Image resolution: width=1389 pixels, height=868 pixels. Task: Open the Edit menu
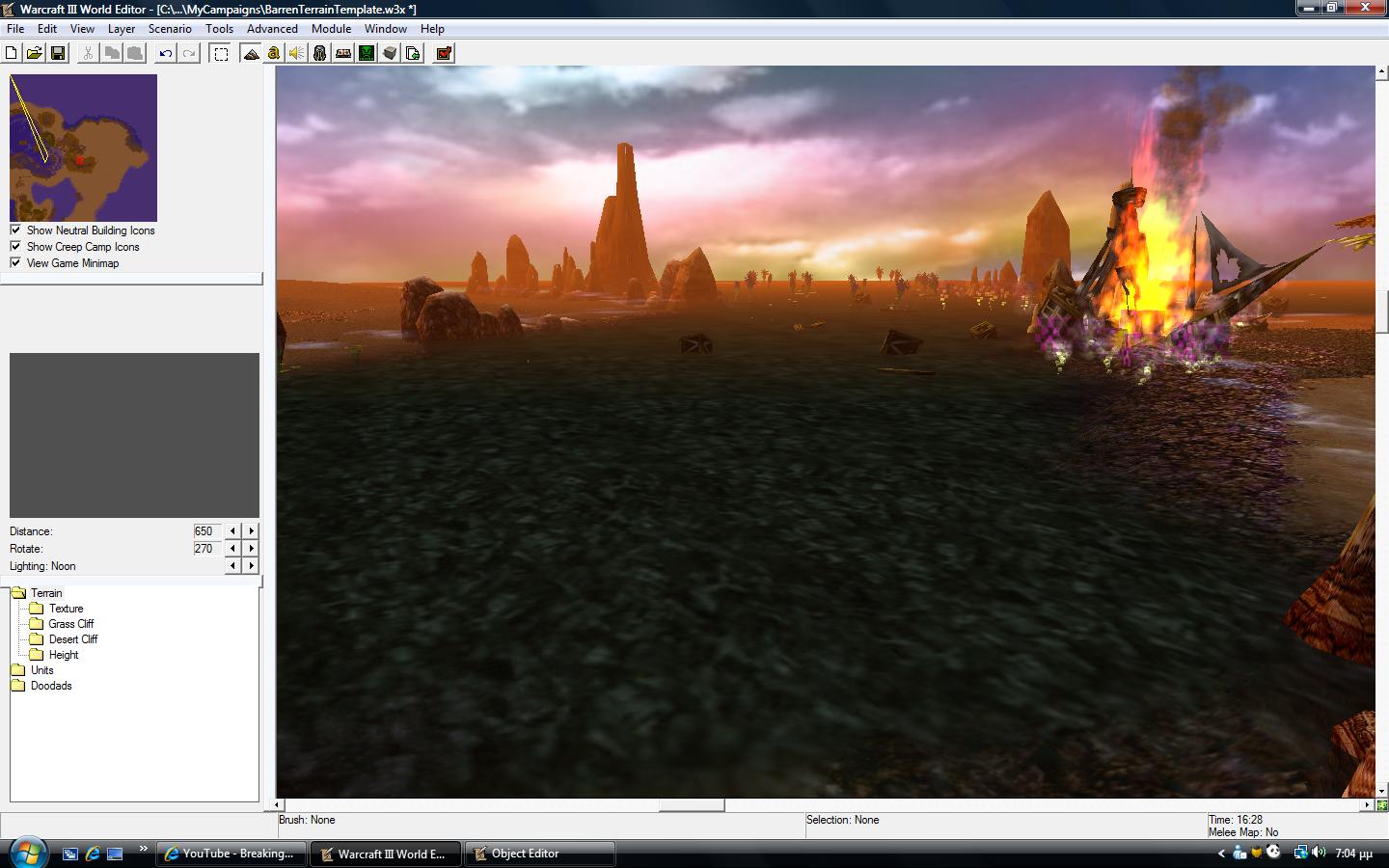coord(47,29)
